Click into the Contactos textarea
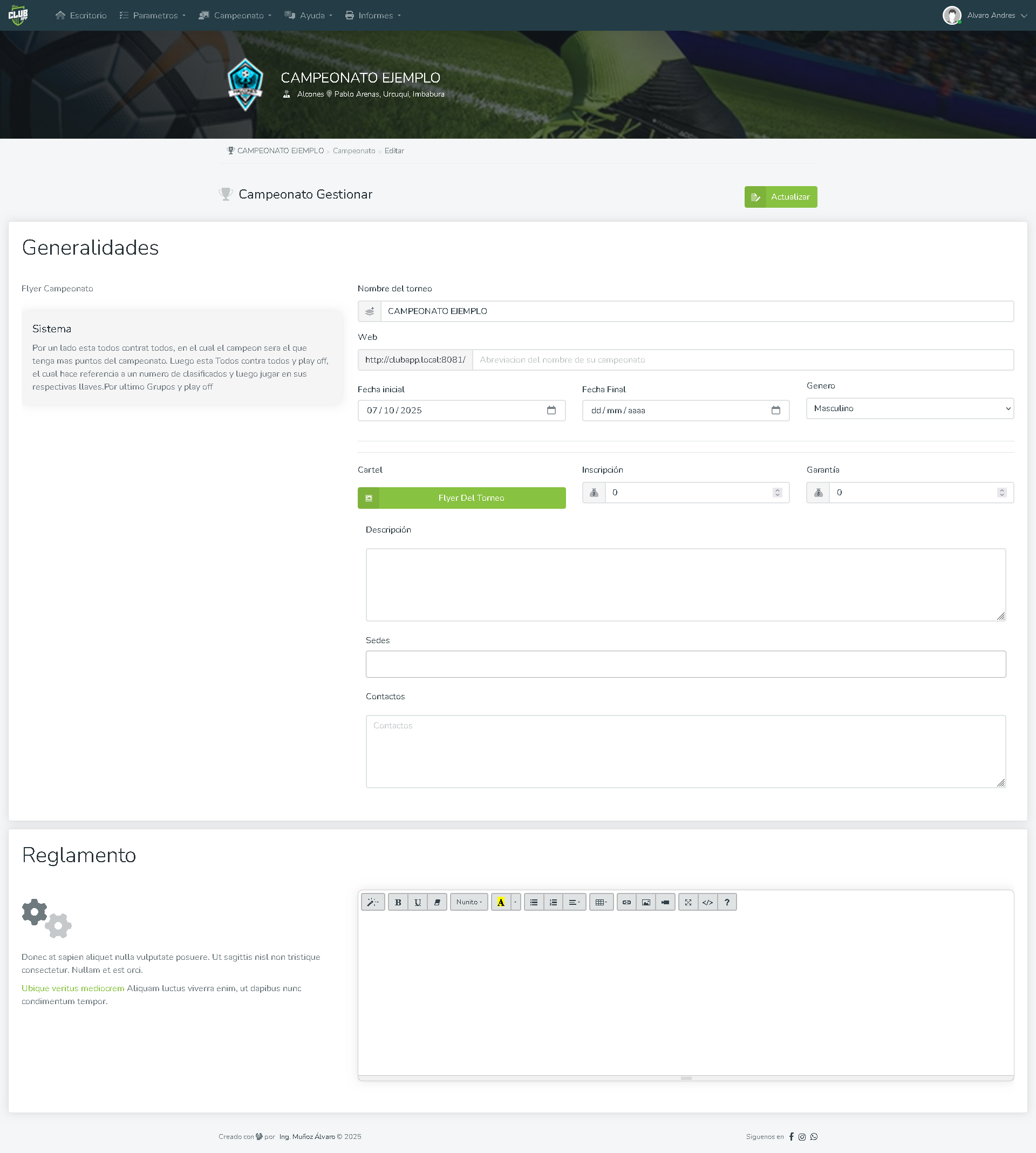The height and width of the screenshot is (1153, 1036). point(685,751)
